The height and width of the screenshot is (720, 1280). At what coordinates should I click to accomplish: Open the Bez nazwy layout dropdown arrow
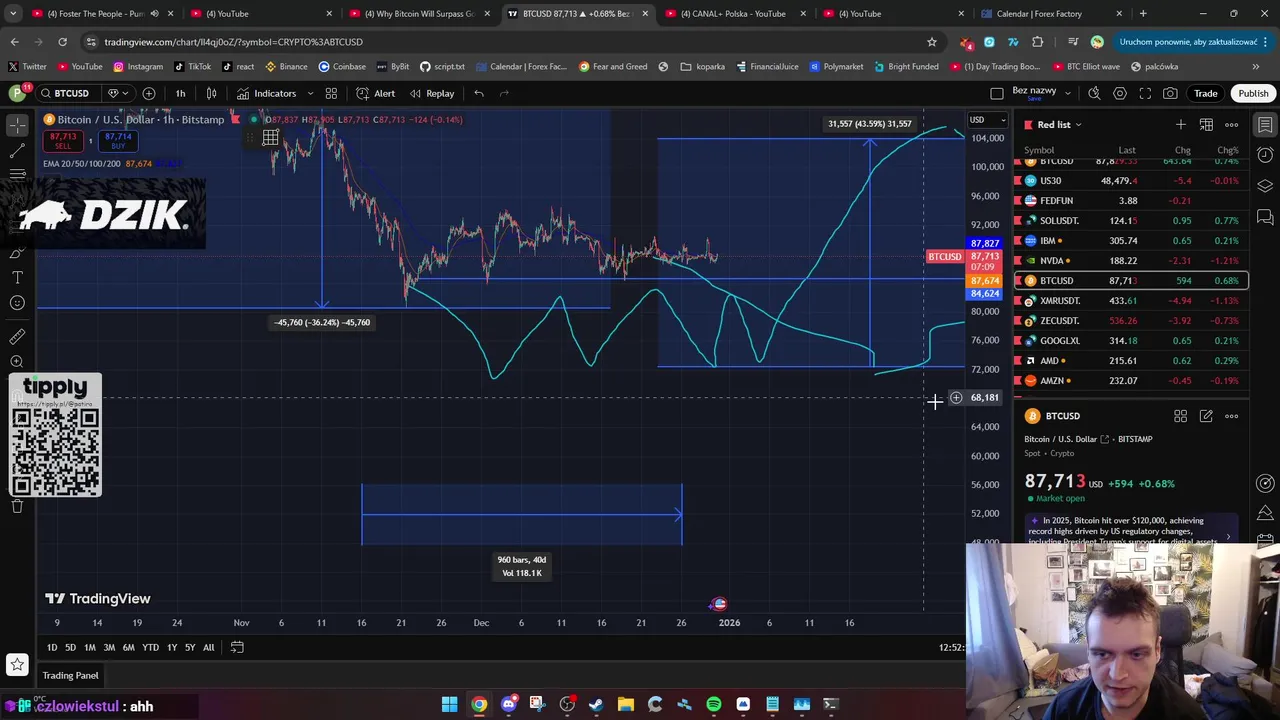point(1068,93)
